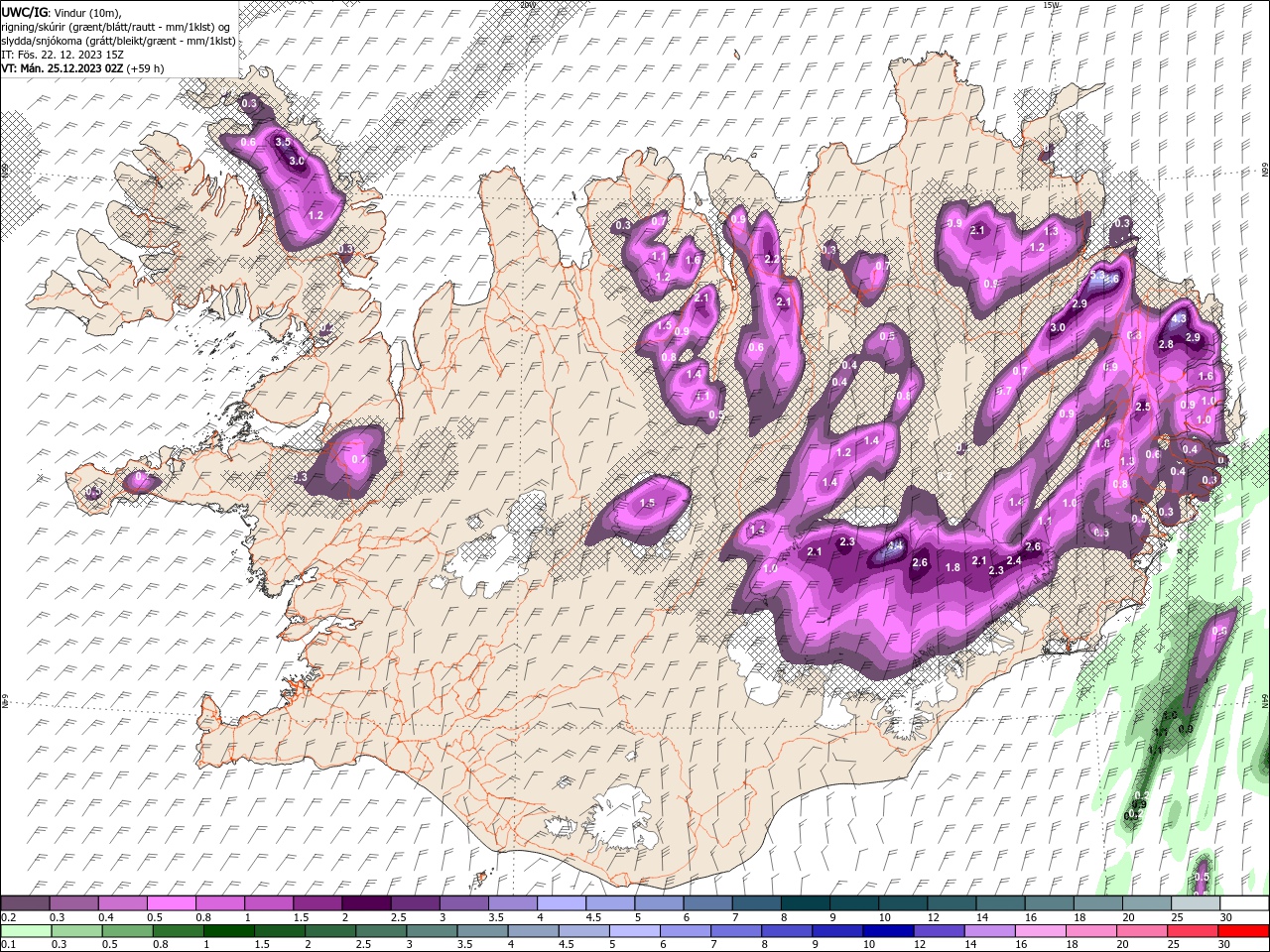Screen dimensions: 1270x952
Task: Click the 7 label in the upper legend row
Action: coord(737,917)
